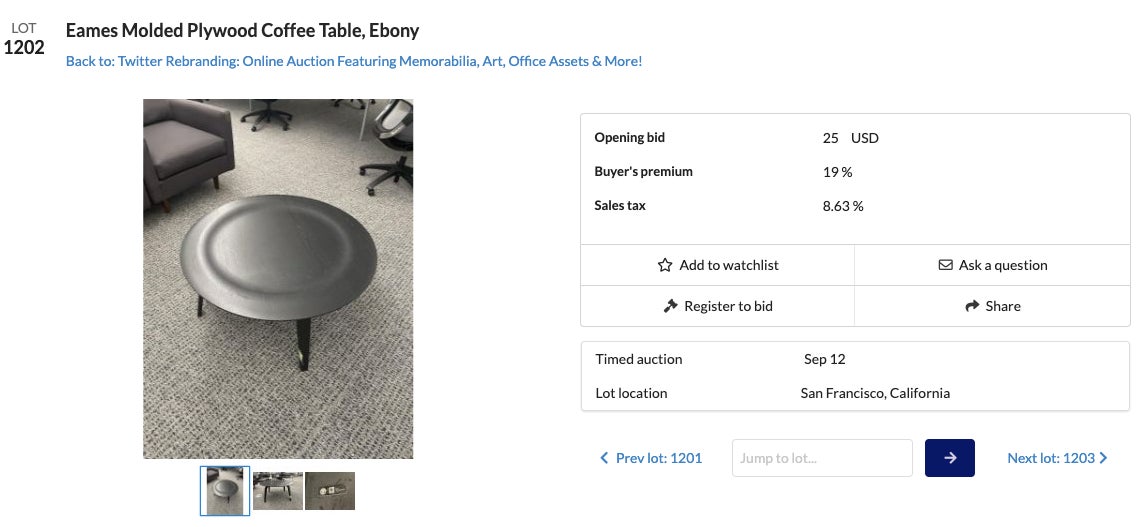Click the envelope icon for Ask a question
This screenshot has height=527, width=1137.
click(x=945, y=265)
